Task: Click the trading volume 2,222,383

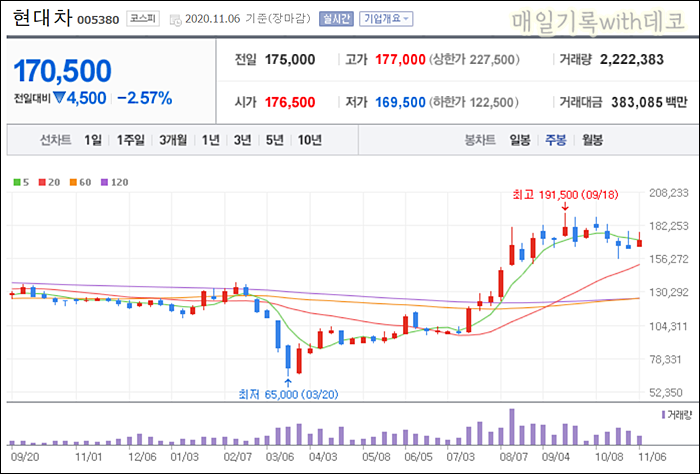Action: pyautogui.click(x=632, y=59)
